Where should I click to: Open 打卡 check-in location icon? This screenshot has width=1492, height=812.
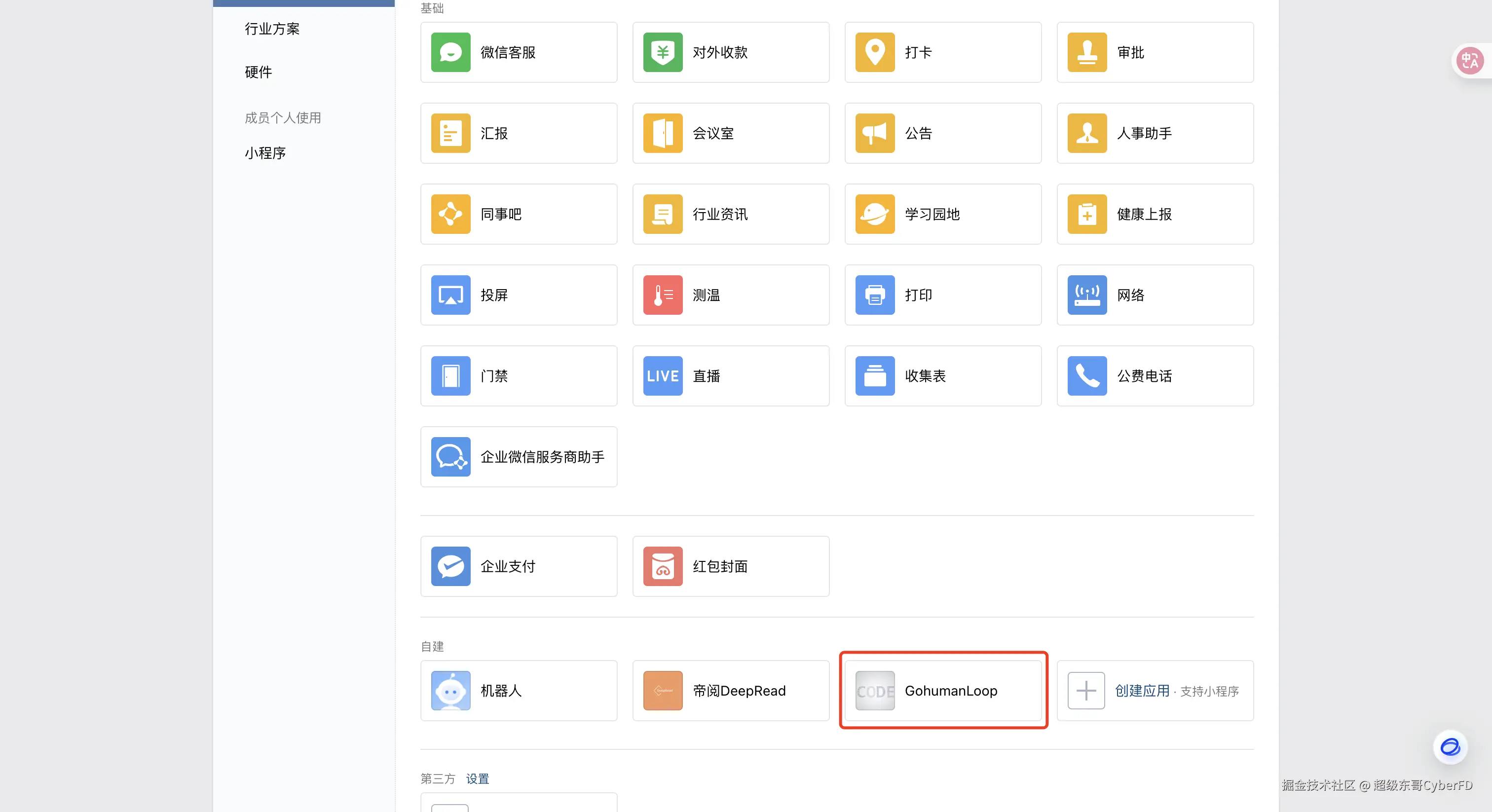coord(875,52)
